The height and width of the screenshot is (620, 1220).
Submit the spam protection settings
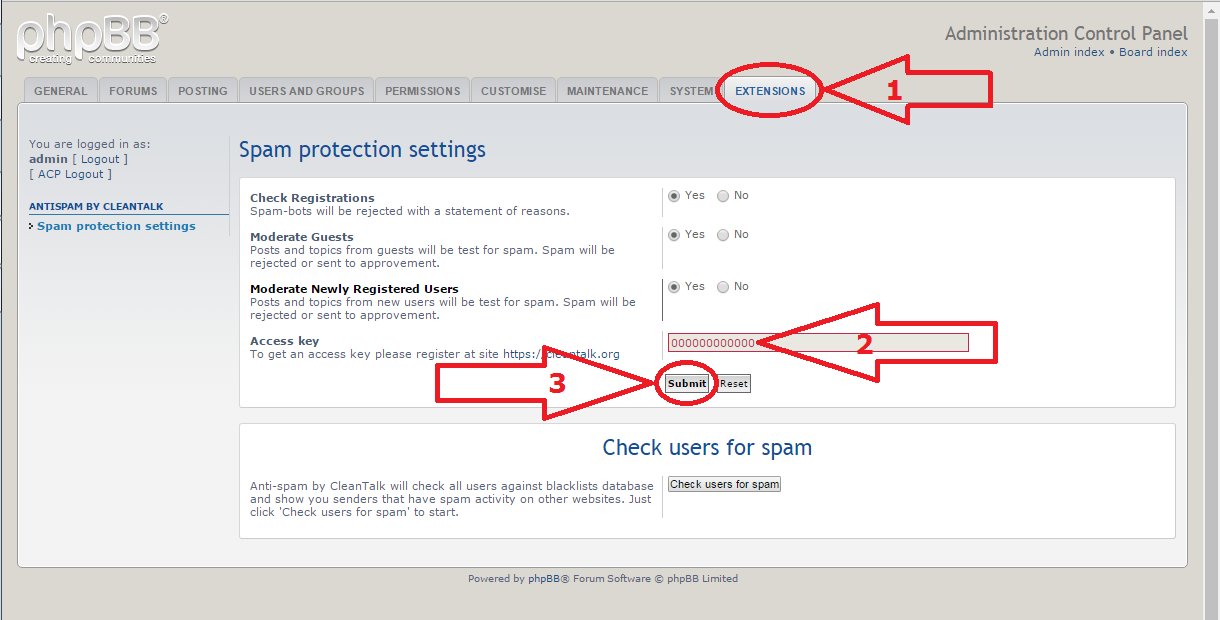coord(686,383)
